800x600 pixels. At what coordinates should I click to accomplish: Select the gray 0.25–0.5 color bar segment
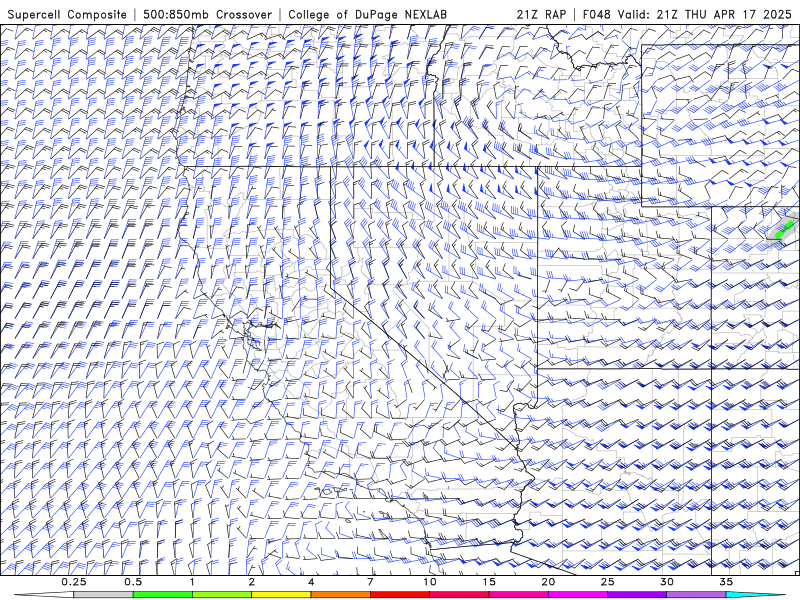103,595
